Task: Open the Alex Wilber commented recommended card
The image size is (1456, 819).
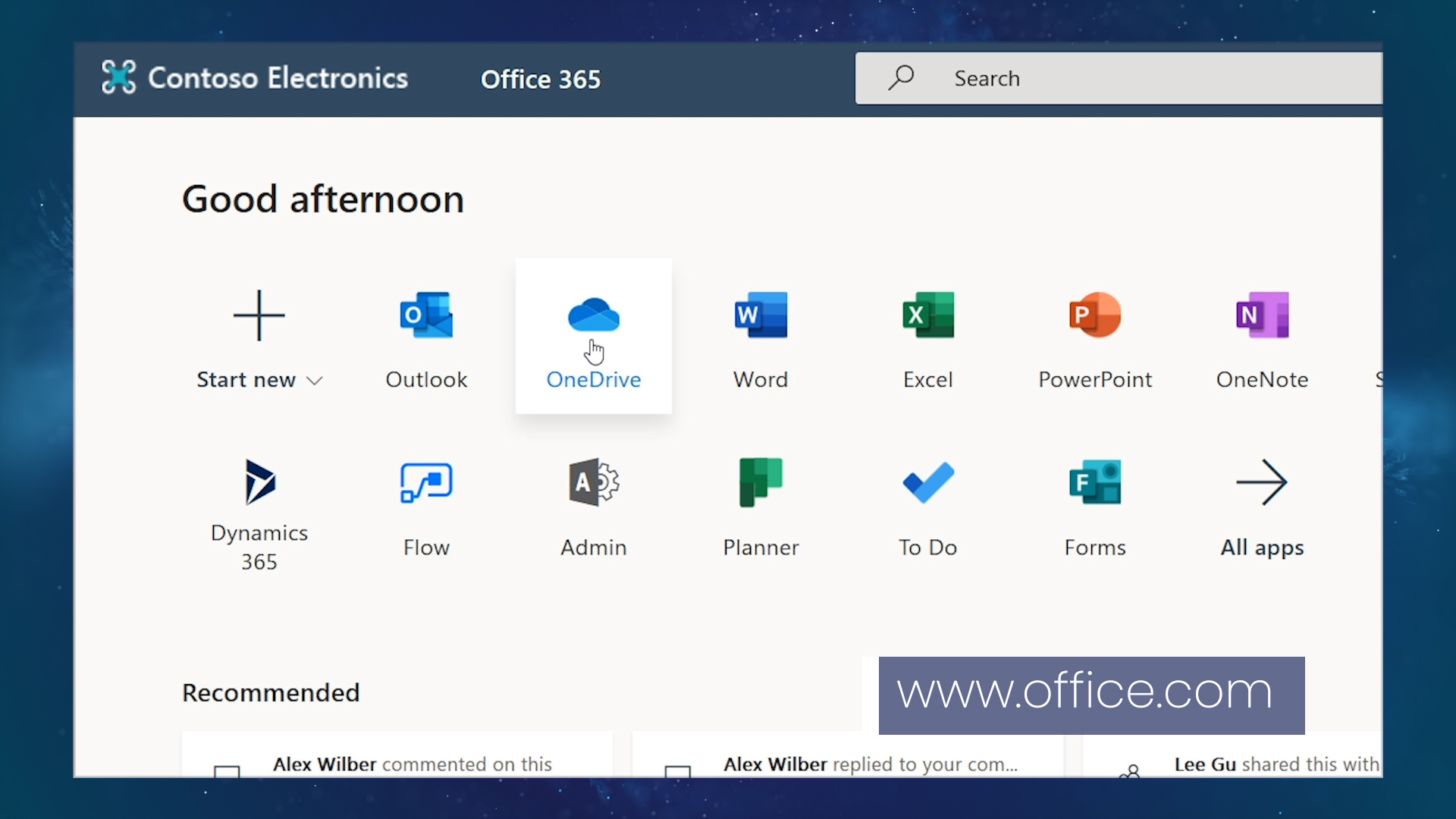Action: pyautogui.click(x=397, y=755)
